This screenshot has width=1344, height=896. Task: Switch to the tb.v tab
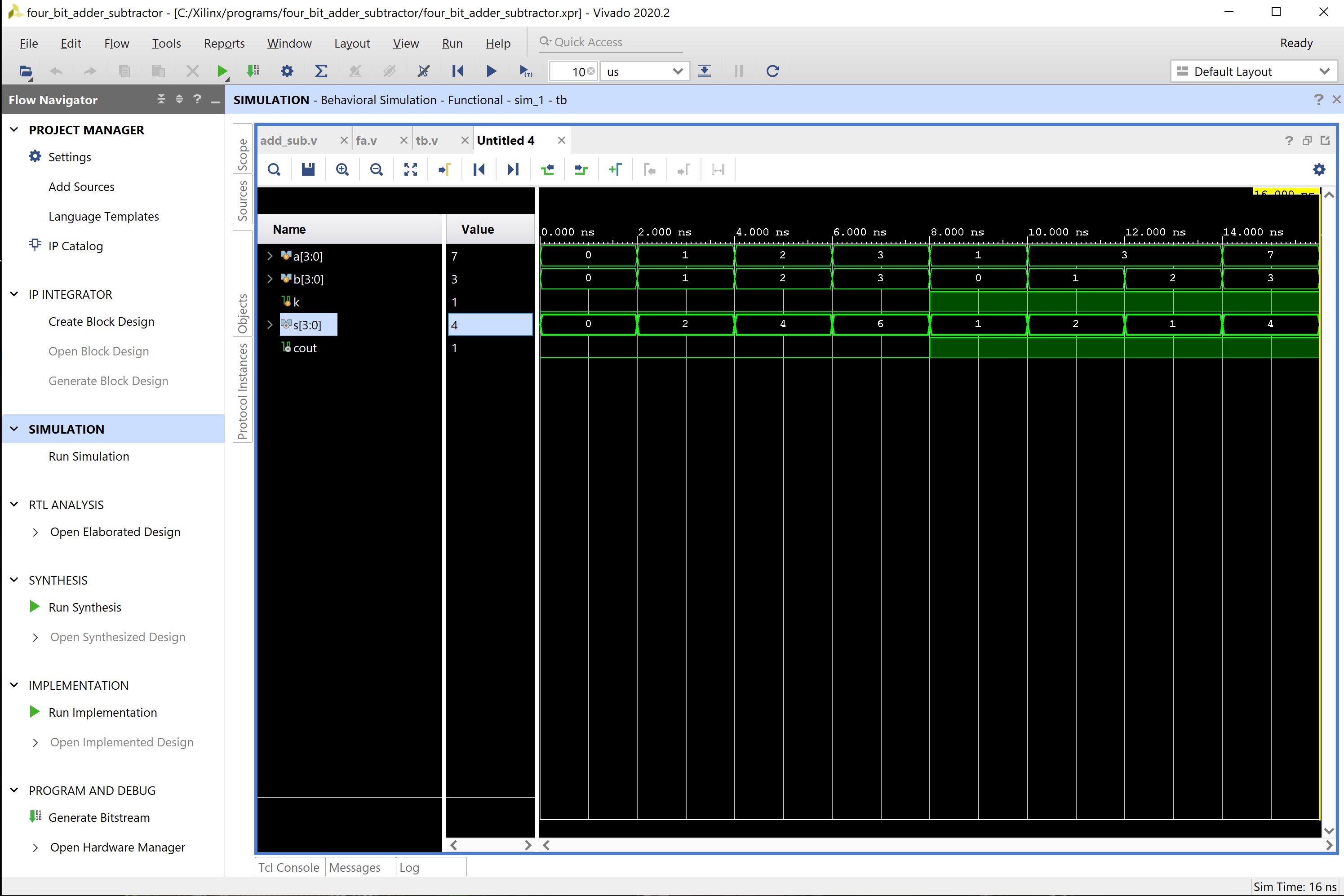[427, 139]
